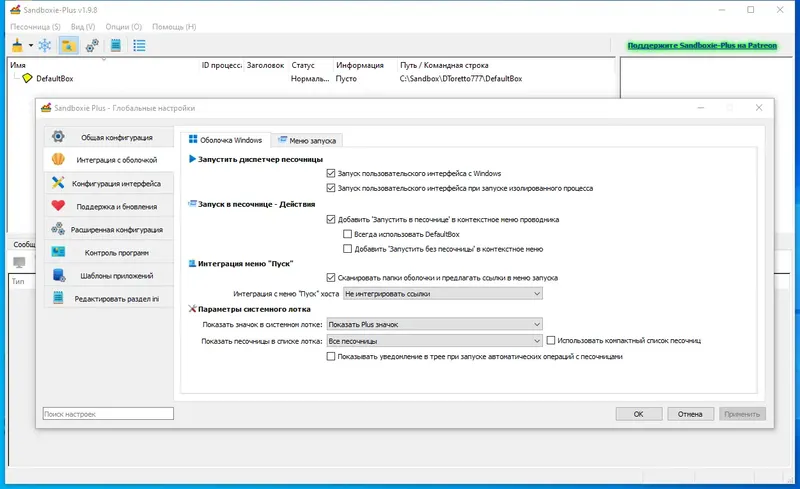Screen dimensions: 800x489
Task: Click the red heart support icon
Action: pyautogui.click(x=58, y=206)
